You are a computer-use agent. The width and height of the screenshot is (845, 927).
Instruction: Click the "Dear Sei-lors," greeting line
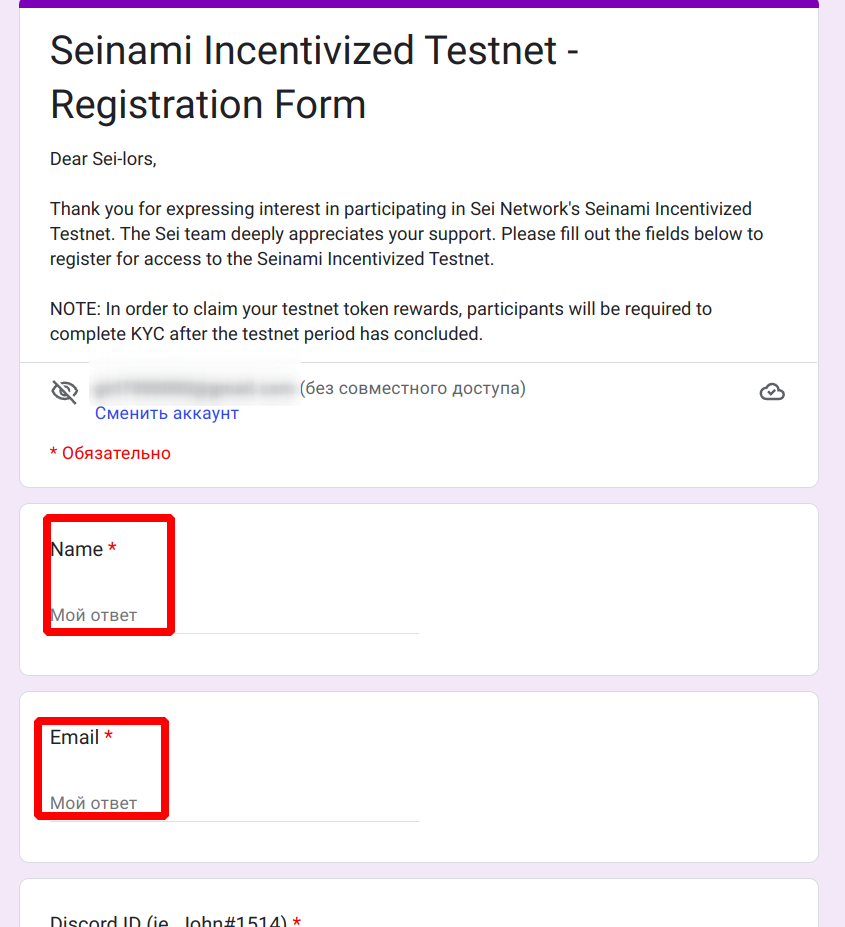[103, 158]
